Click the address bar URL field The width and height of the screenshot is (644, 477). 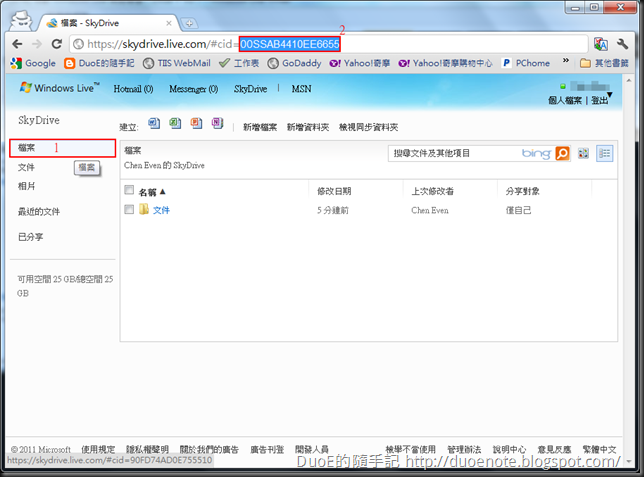tap(329, 44)
